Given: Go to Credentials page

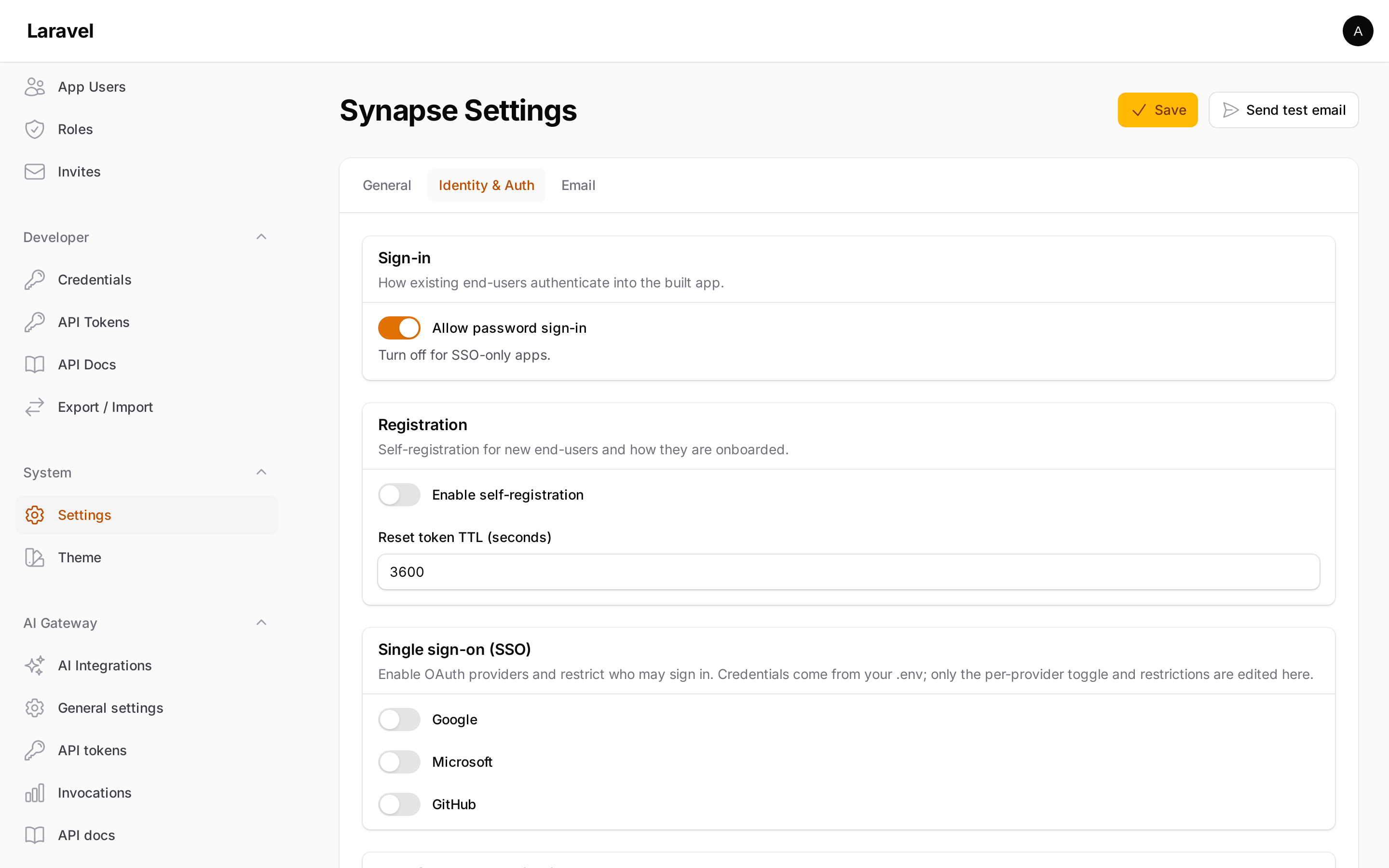Looking at the screenshot, I should point(146,280).
